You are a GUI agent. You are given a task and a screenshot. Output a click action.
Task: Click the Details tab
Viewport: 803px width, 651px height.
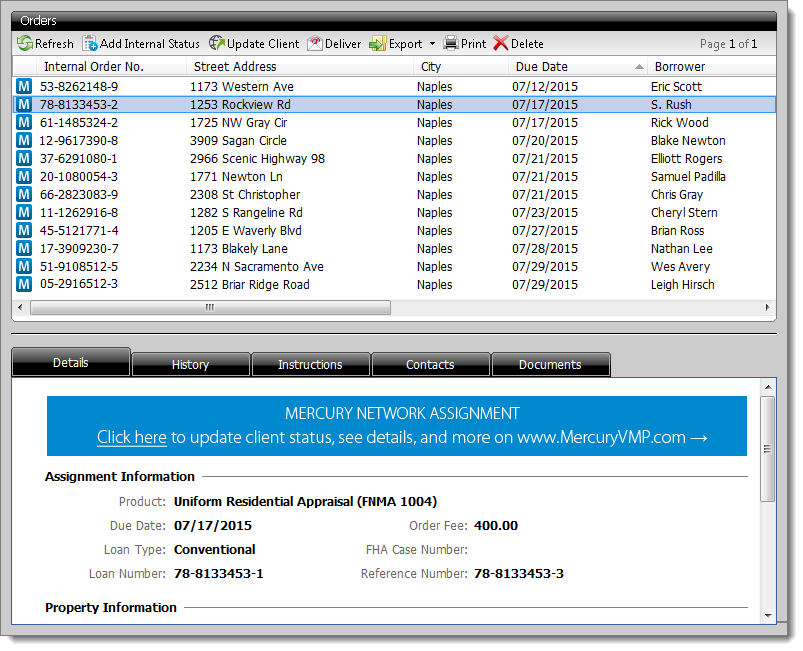(71, 363)
